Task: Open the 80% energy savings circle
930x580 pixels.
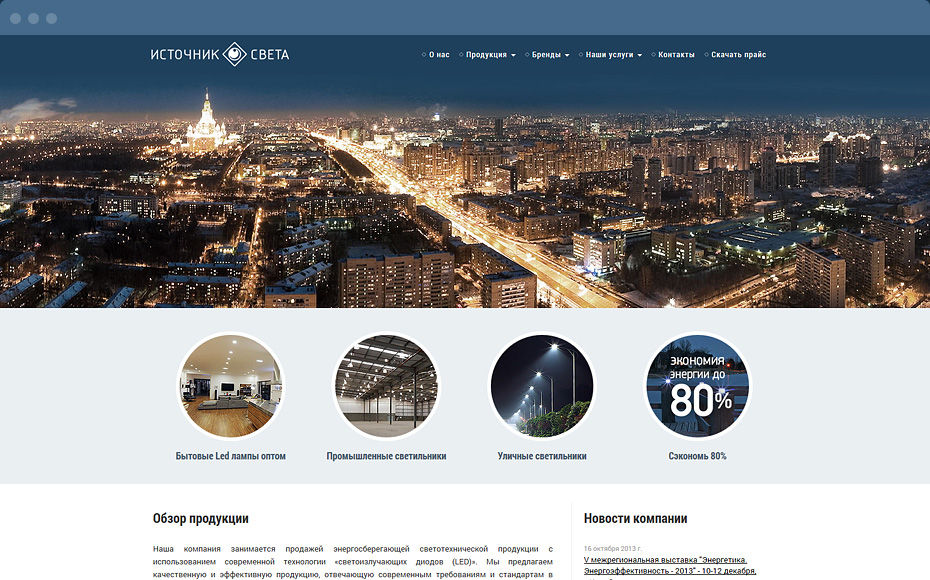Action: [x=697, y=386]
